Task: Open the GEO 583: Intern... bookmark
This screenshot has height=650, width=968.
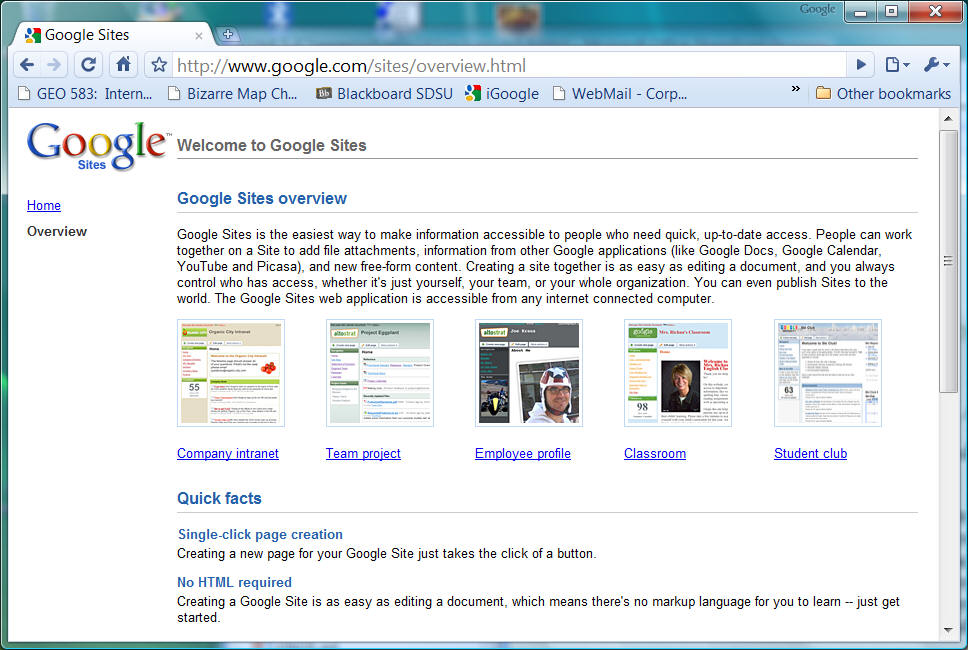Action: [85, 94]
